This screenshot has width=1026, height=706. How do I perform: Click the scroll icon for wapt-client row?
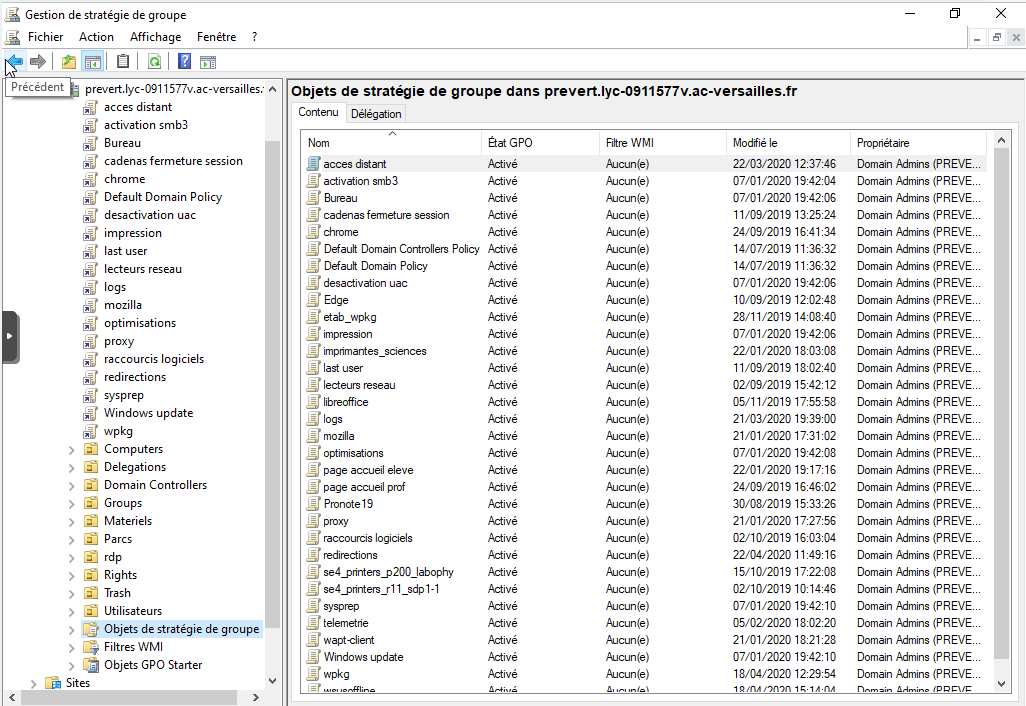pos(313,640)
